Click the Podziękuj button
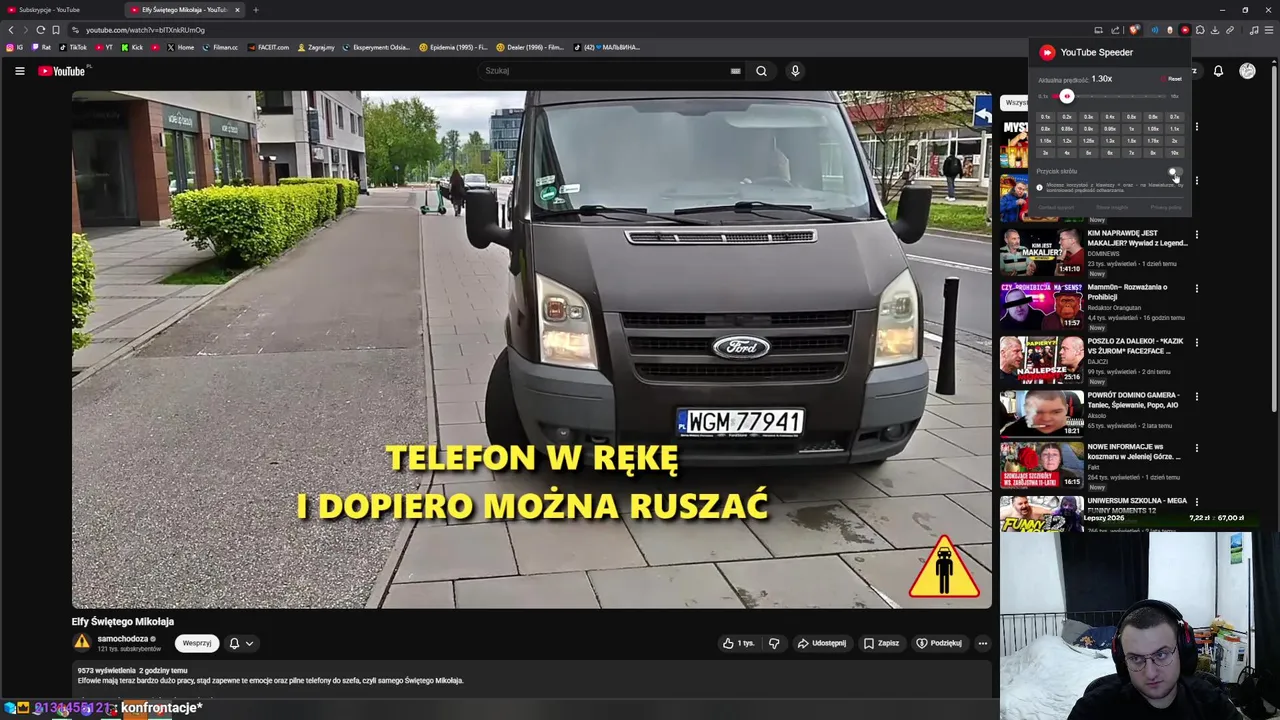 pyautogui.click(x=939, y=643)
